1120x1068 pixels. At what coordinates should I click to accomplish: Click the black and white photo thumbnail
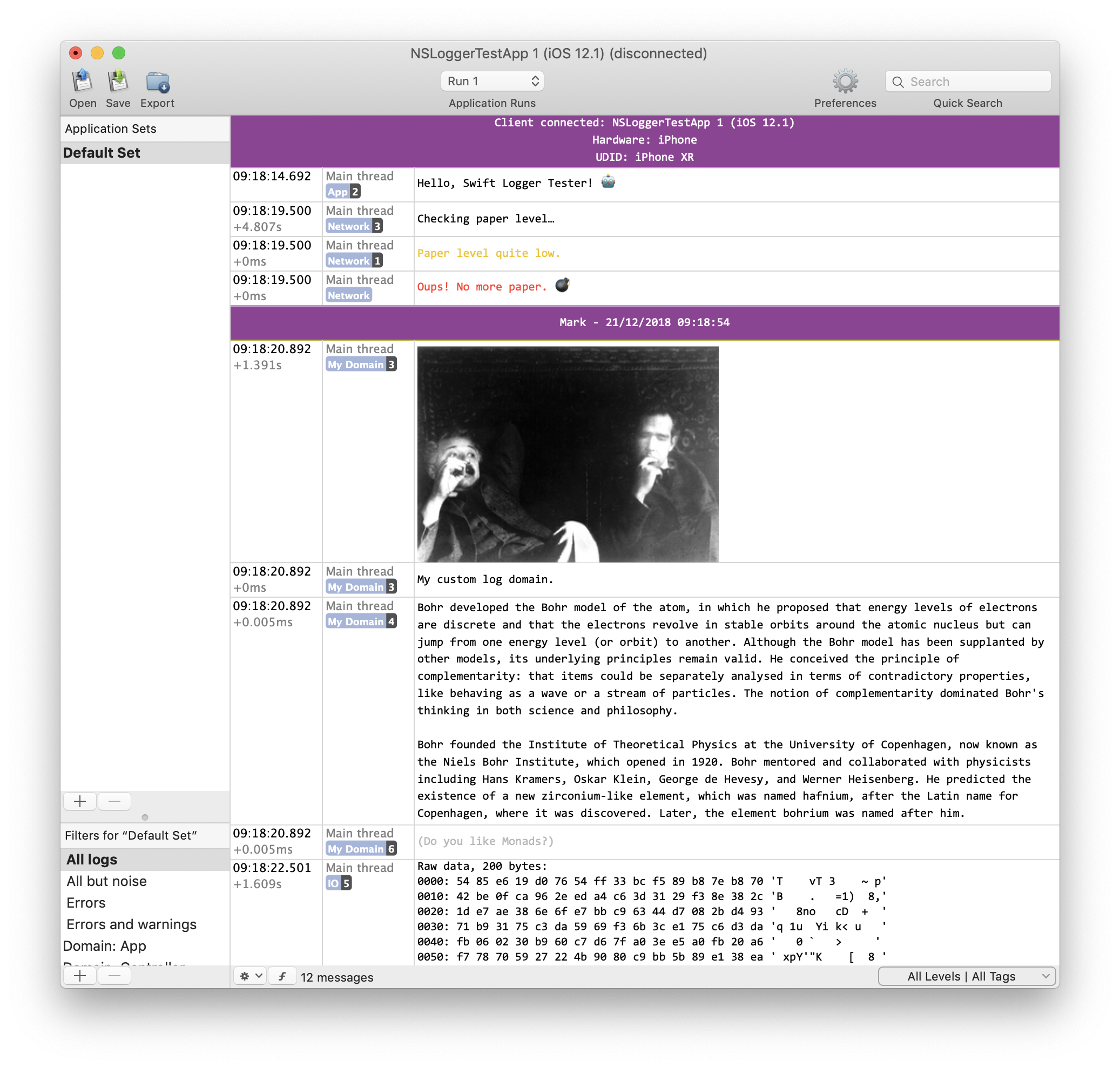(568, 454)
